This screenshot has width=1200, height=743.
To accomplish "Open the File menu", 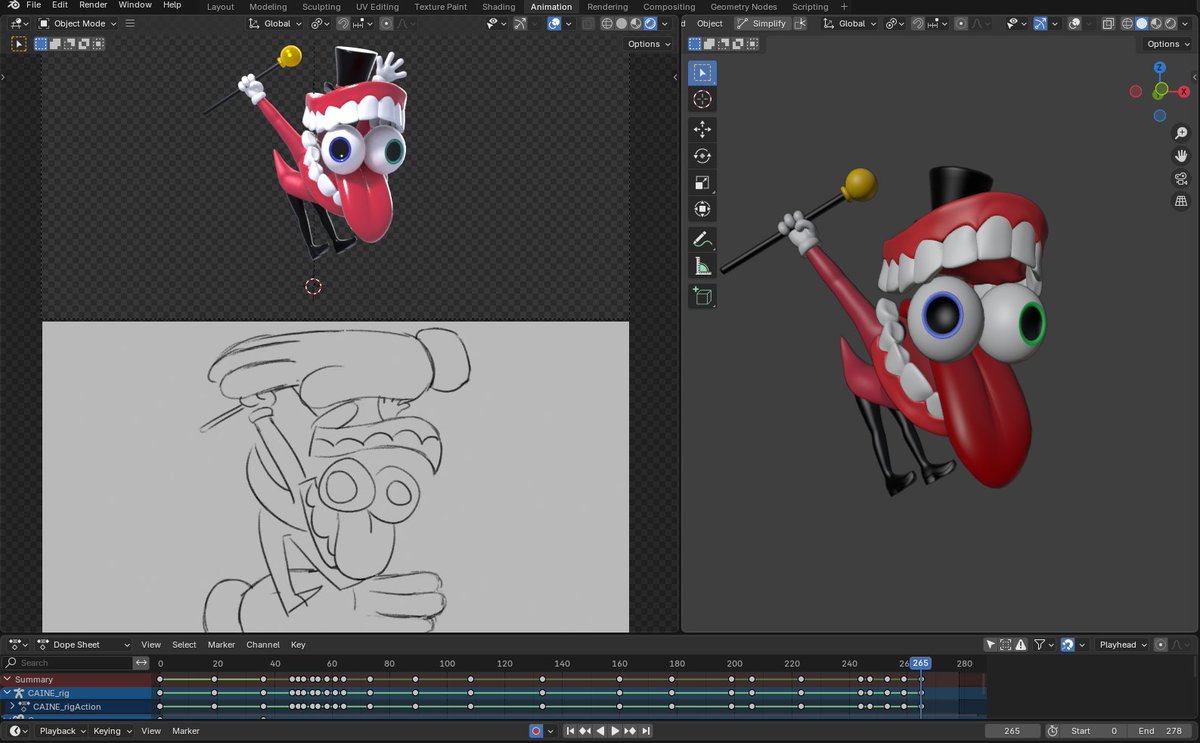I will tap(33, 6).
